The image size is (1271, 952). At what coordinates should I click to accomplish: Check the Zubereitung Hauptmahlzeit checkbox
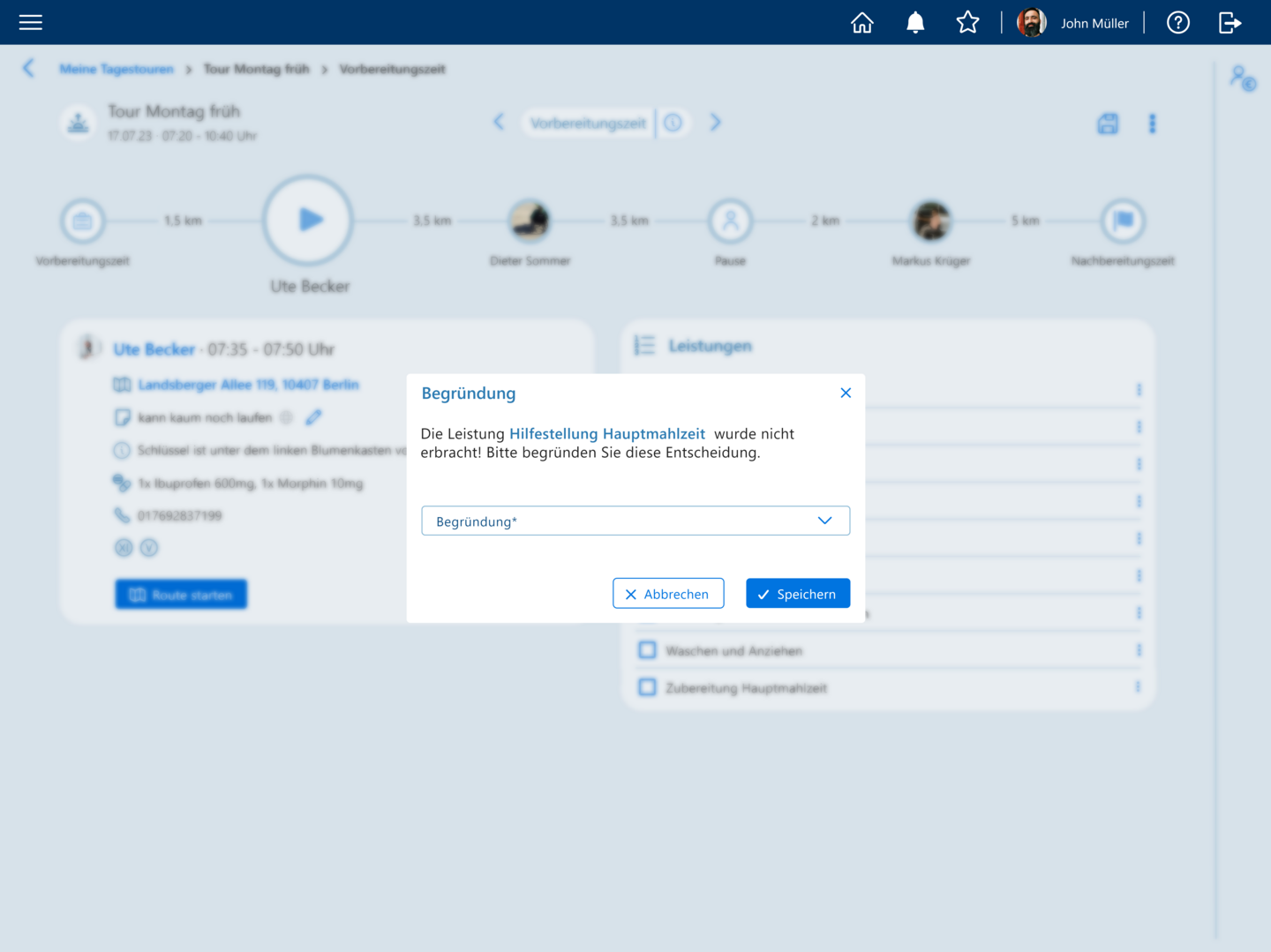pos(647,687)
